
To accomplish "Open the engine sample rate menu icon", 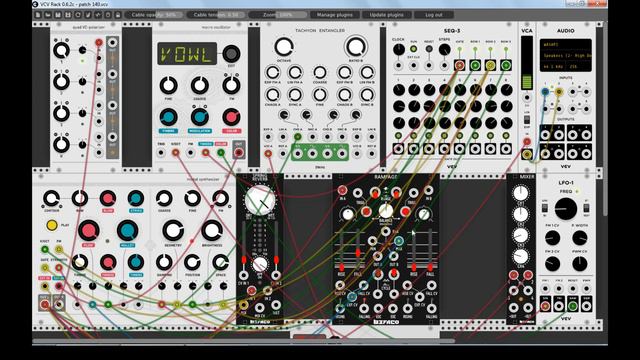I will point(98,15).
